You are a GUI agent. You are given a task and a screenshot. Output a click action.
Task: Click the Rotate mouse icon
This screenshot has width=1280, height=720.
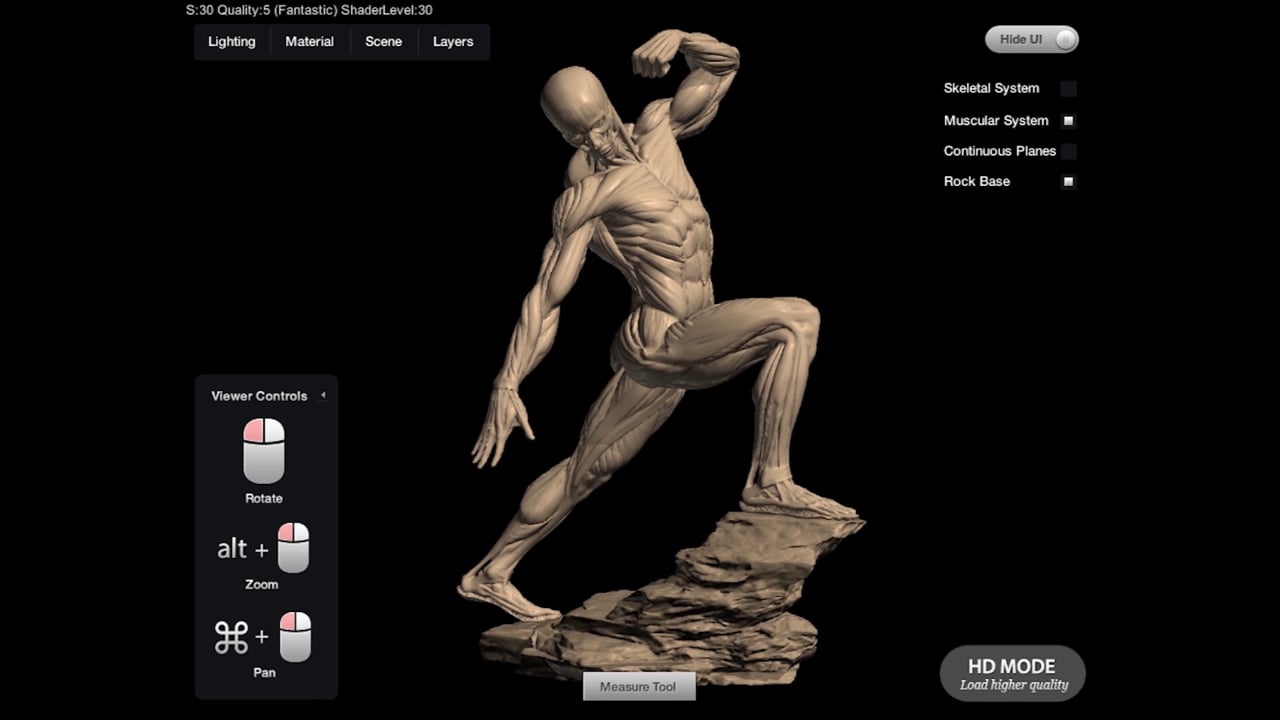[264, 451]
